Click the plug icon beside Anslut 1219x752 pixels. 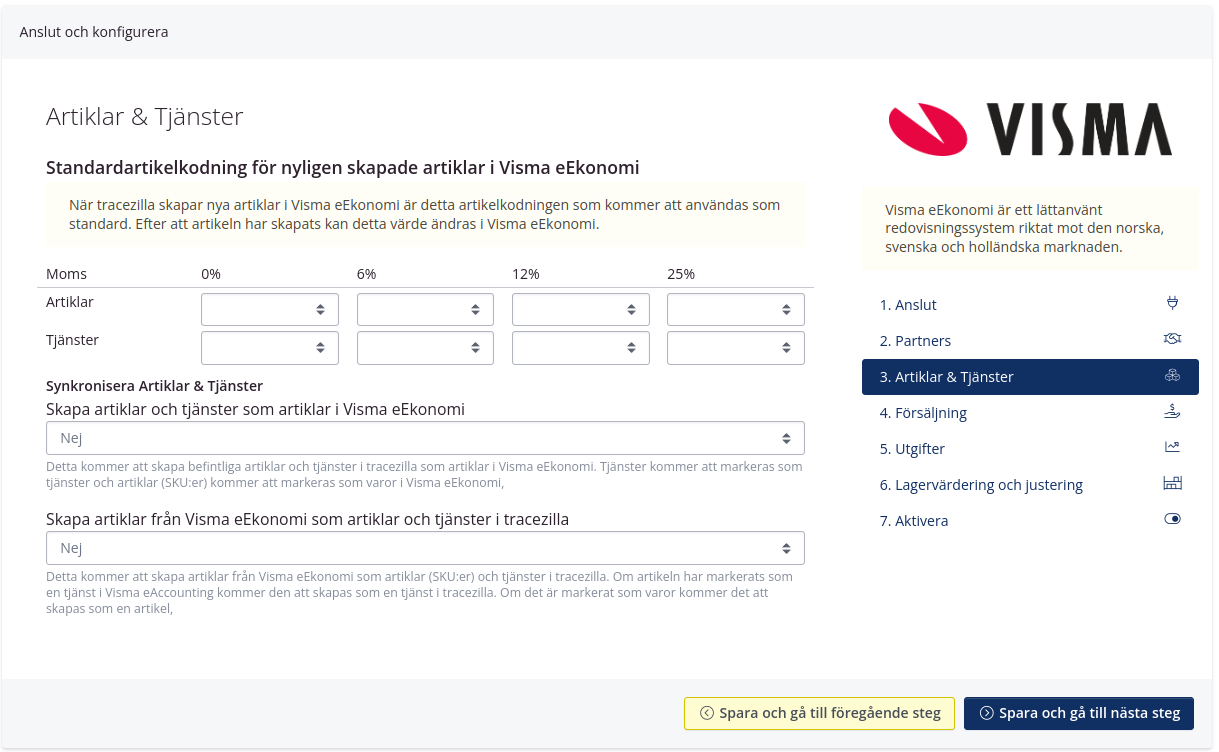tap(1172, 304)
